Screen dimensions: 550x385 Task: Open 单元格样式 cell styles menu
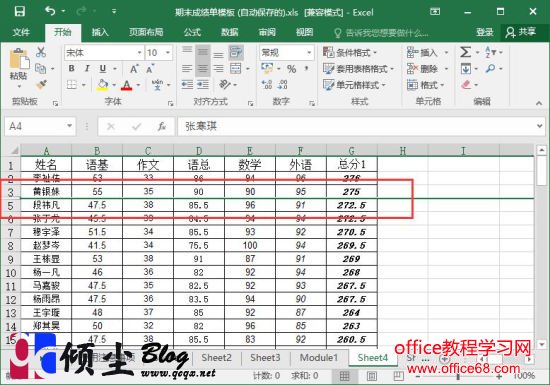coord(354,85)
